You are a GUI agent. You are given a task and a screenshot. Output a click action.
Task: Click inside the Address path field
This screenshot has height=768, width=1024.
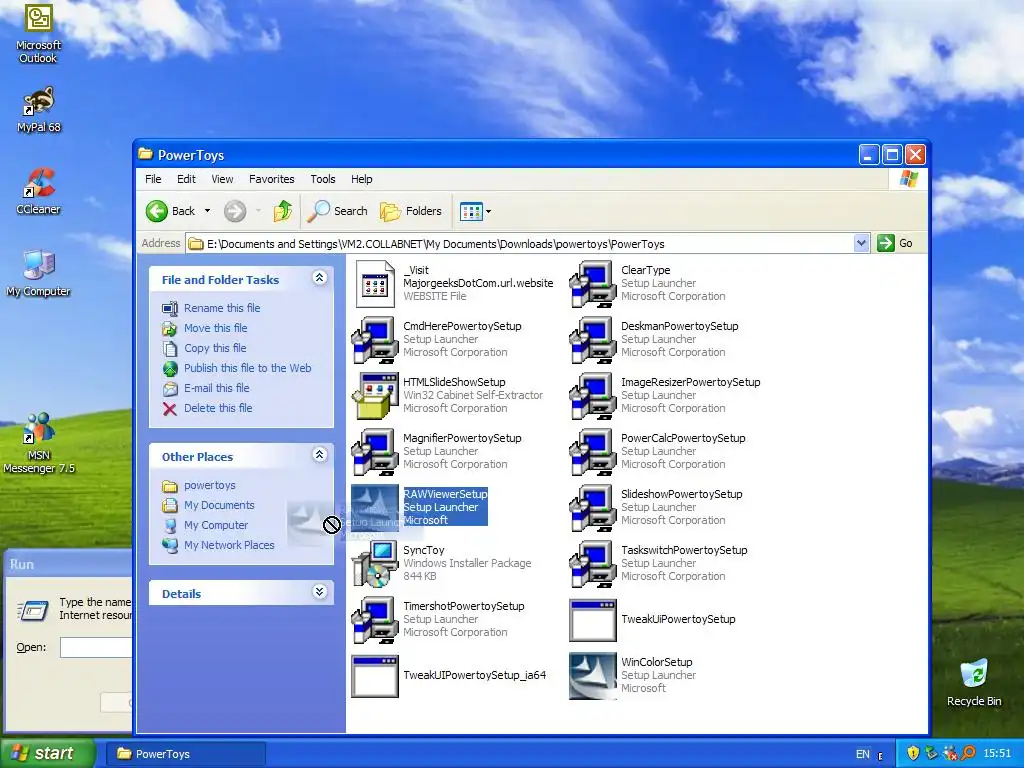pyautogui.click(x=520, y=244)
